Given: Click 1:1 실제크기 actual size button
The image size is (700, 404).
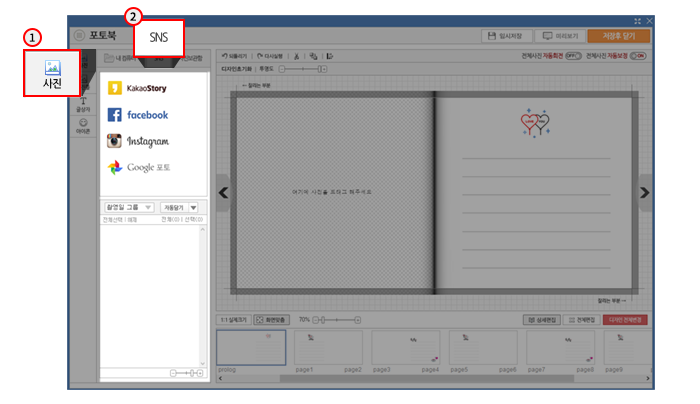Looking at the screenshot, I should click(233, 320).
